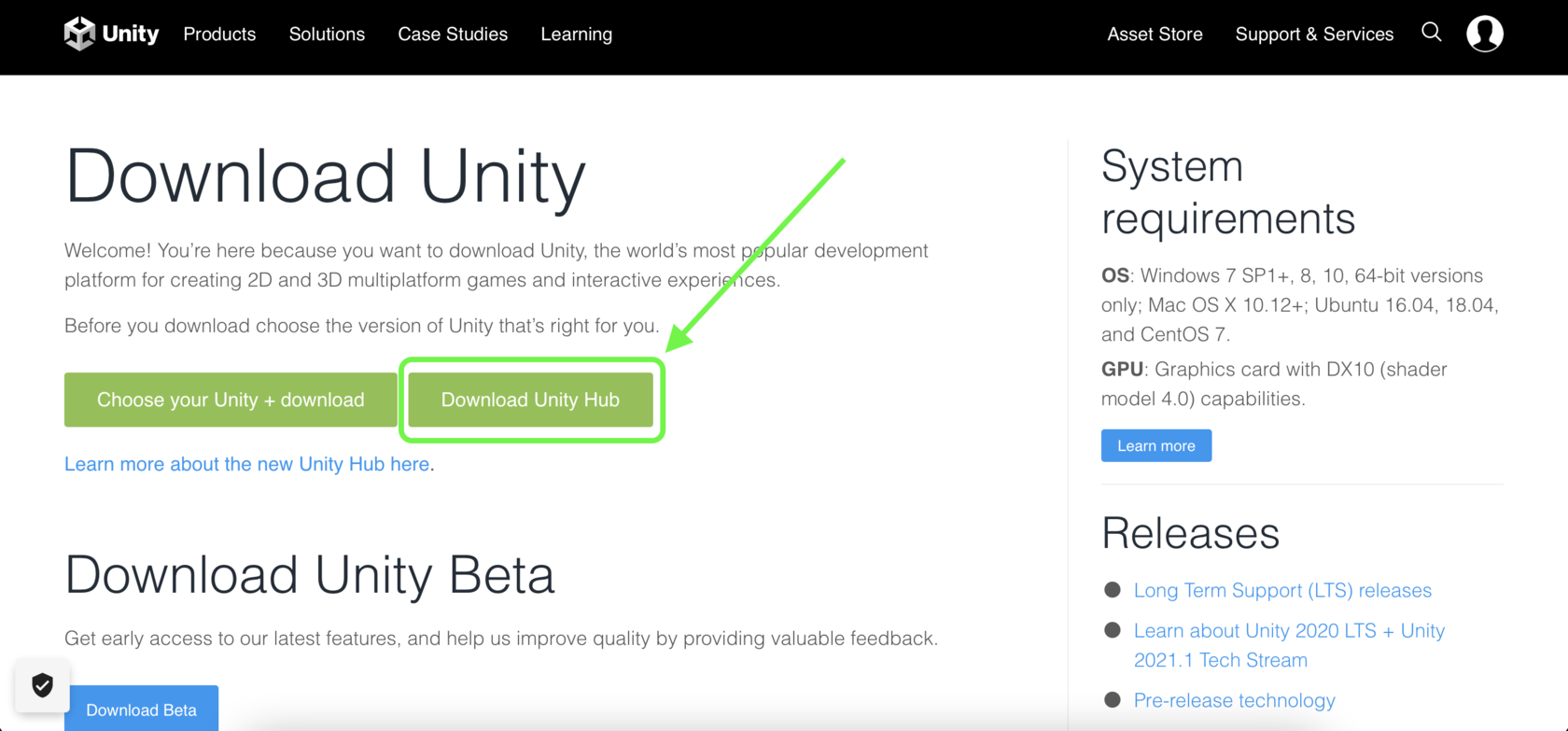Click the Download Unity Beta heading
The height and width of the screenshot is (731, 1568).
click(x=310, y=574)
